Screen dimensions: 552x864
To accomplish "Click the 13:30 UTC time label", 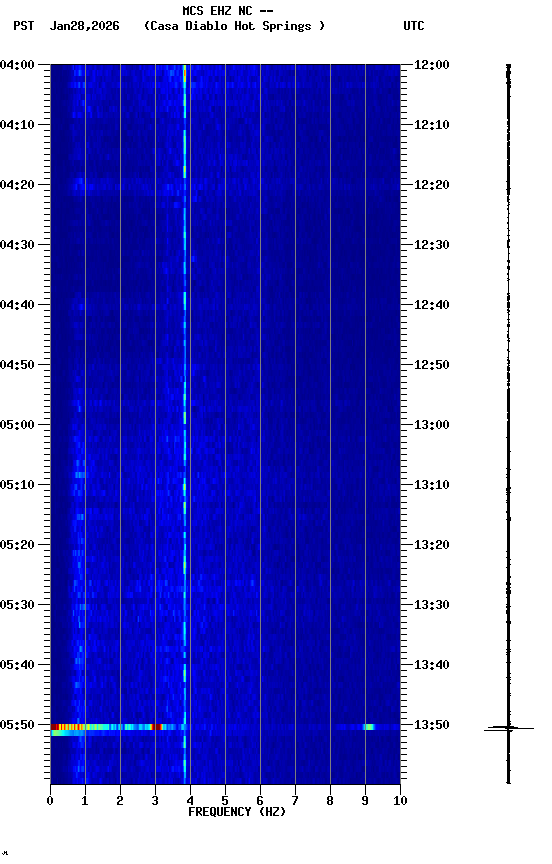I will [x=432, y=605].
